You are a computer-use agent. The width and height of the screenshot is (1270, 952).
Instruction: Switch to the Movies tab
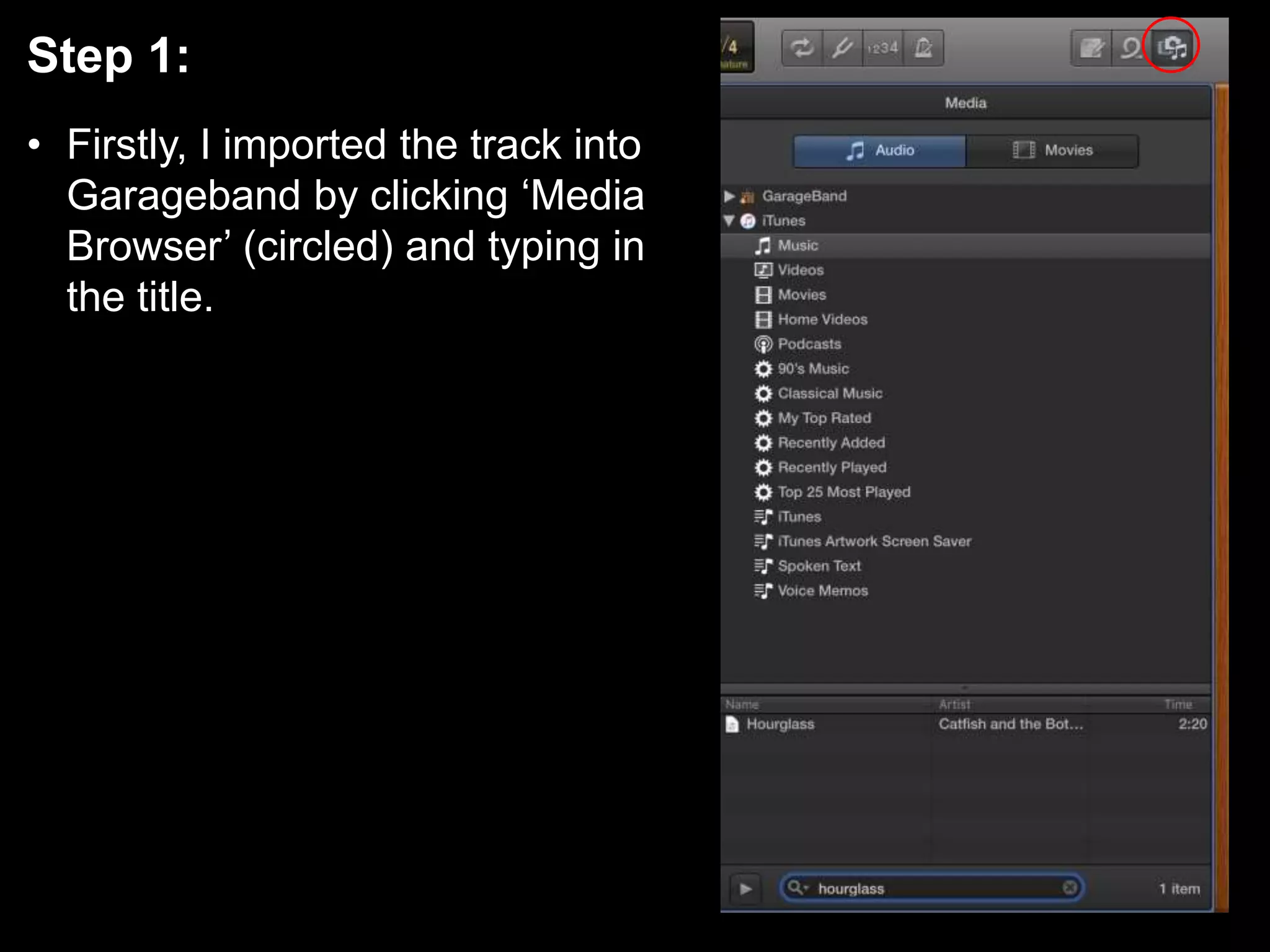1052,151
